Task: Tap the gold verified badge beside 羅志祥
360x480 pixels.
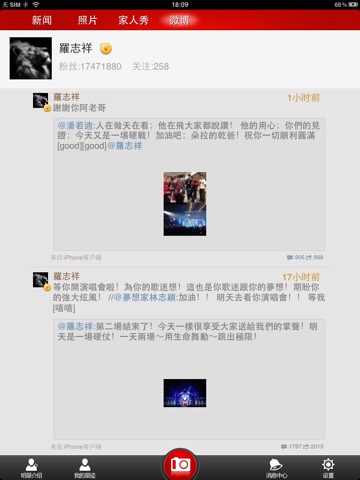Action: click(x=106, y=49)
